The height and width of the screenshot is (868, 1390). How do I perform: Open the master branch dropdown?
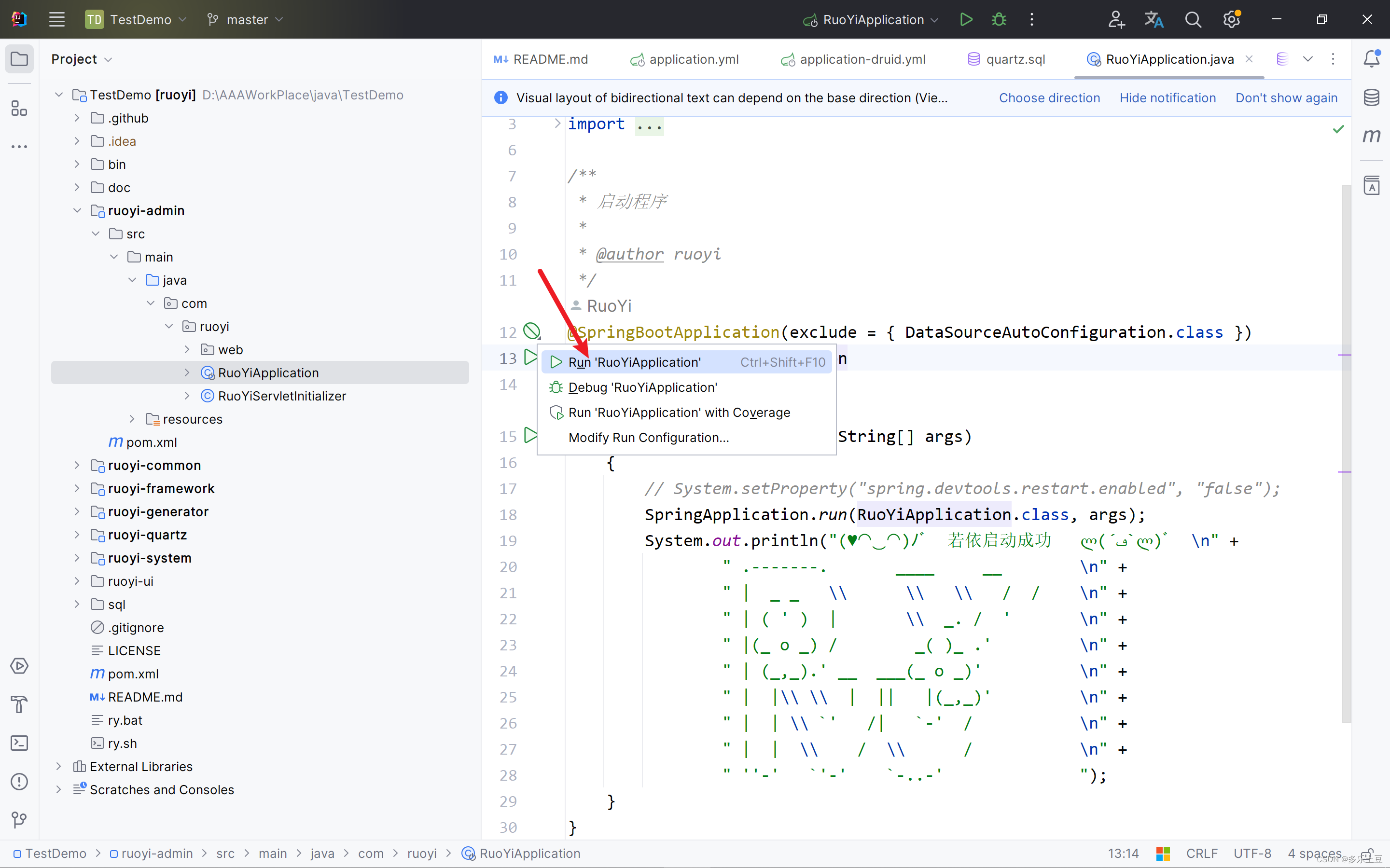click(246, 19)
